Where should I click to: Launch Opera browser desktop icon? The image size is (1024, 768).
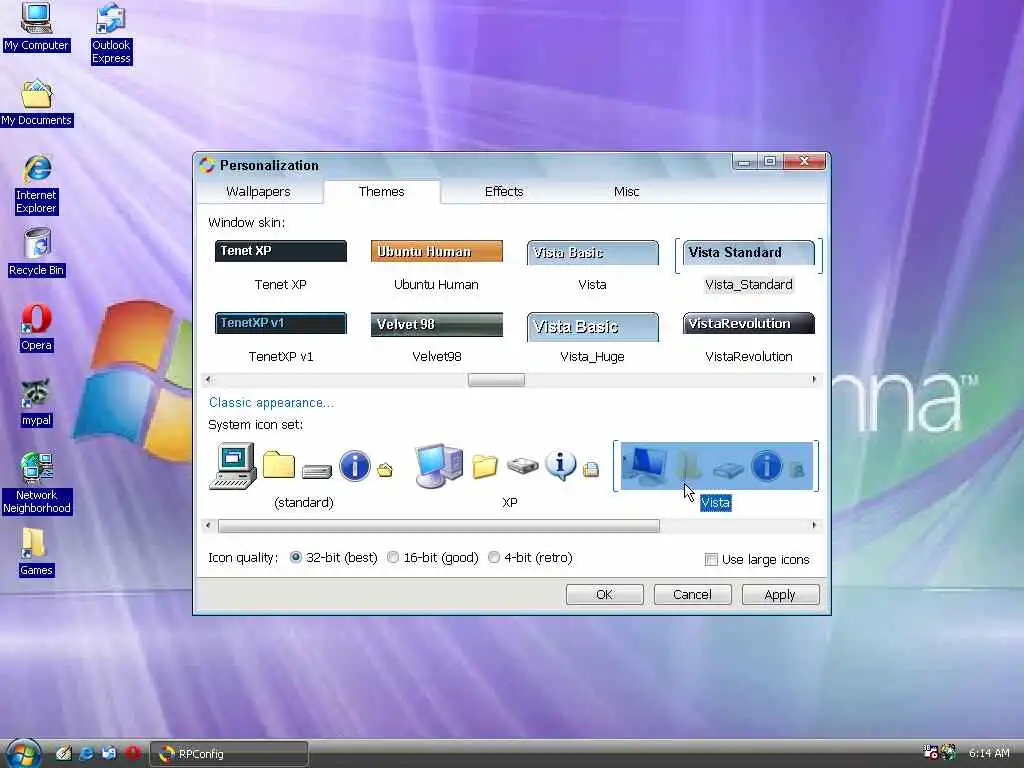coord(37,328)
